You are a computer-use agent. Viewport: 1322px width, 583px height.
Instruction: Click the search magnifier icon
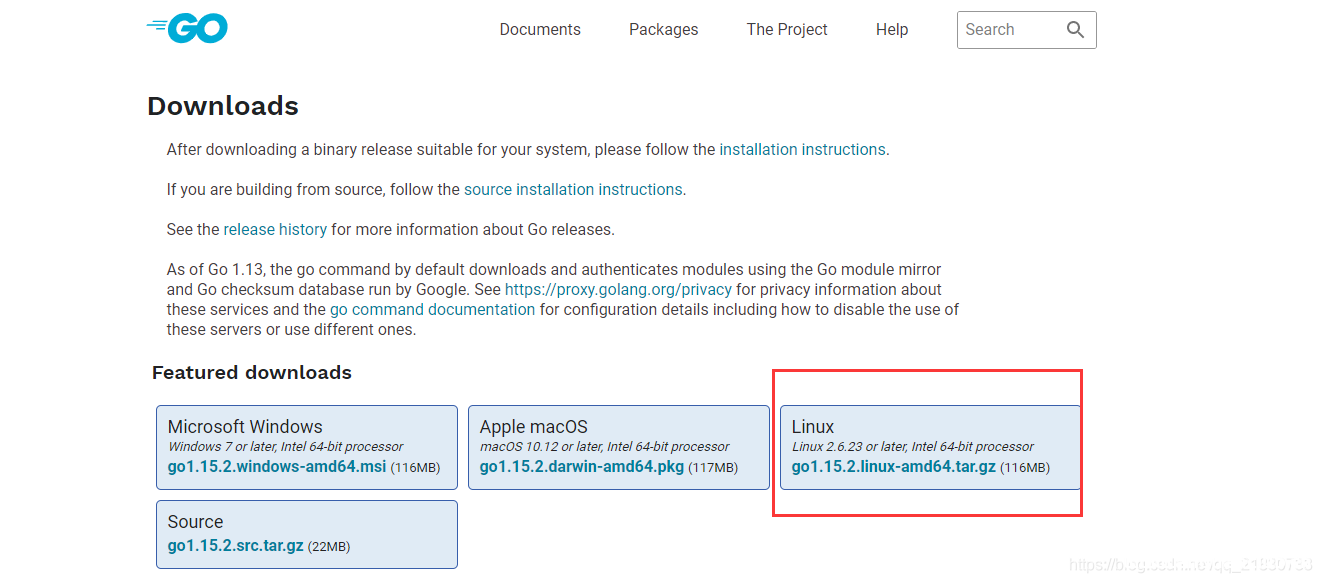pos(1075,30)
